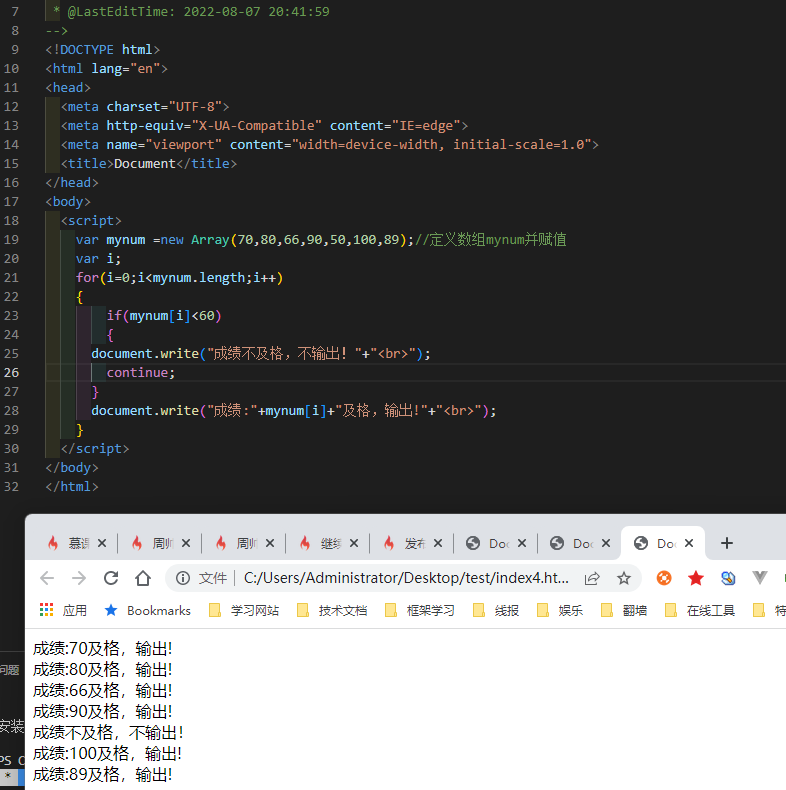
Task: Switch to the 继续 tab
Action: (321, 543)
